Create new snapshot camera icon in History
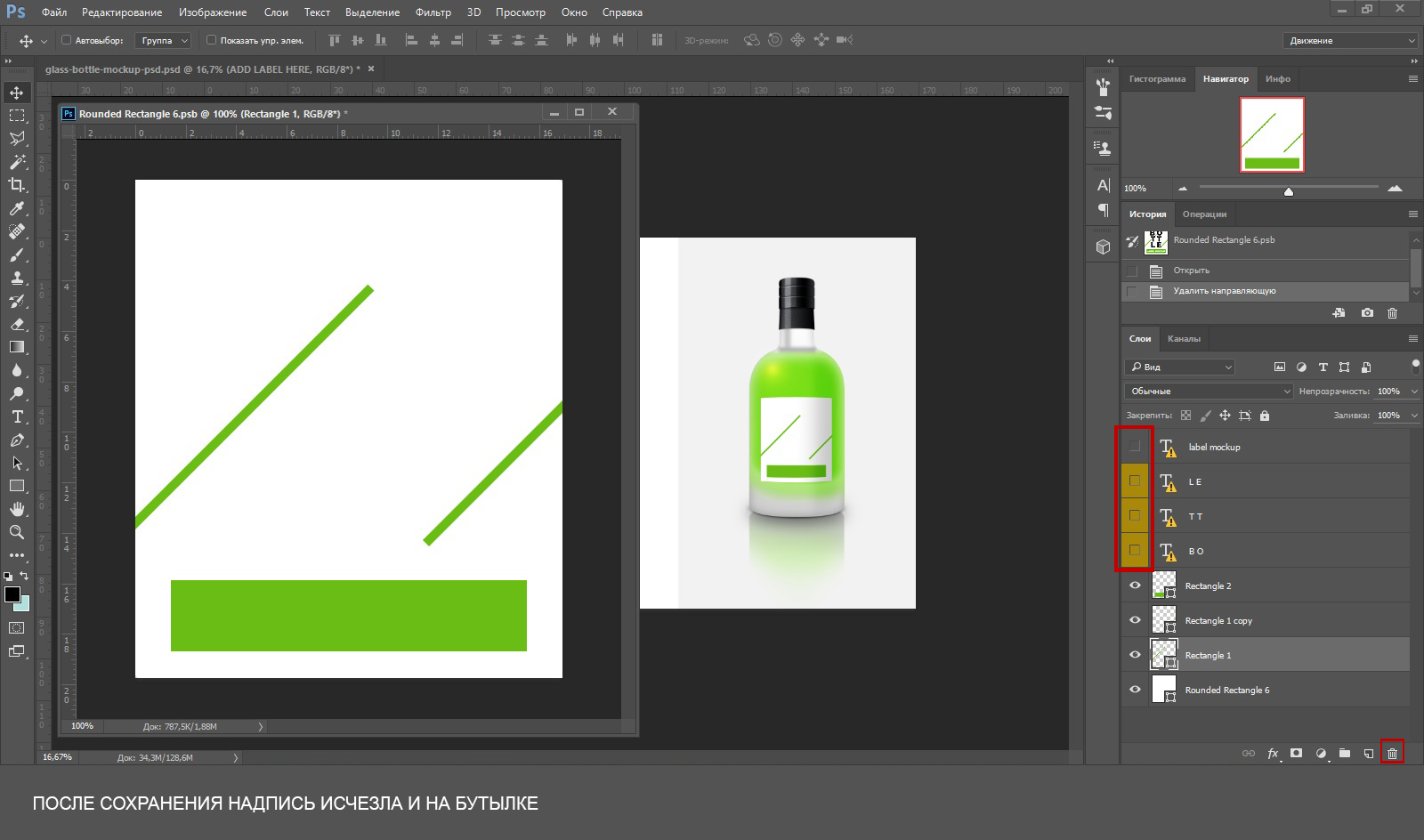The width and height of the screenshot is (1424, 840). 1367,313
